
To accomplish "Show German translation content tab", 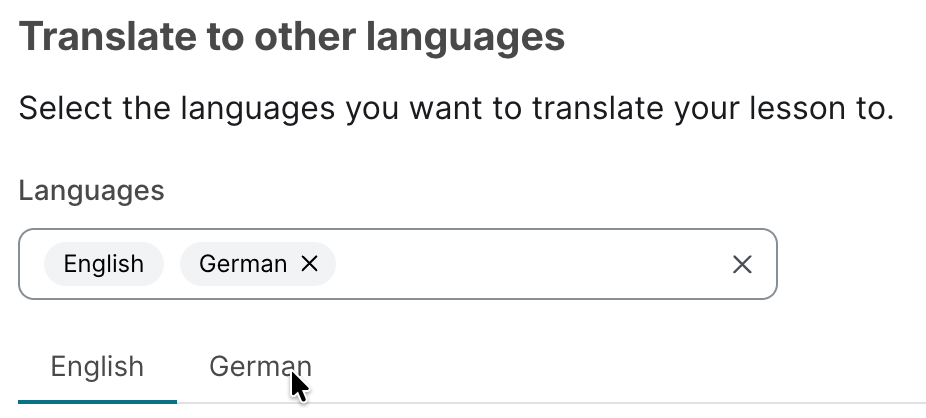I will [x=260, y=367].
